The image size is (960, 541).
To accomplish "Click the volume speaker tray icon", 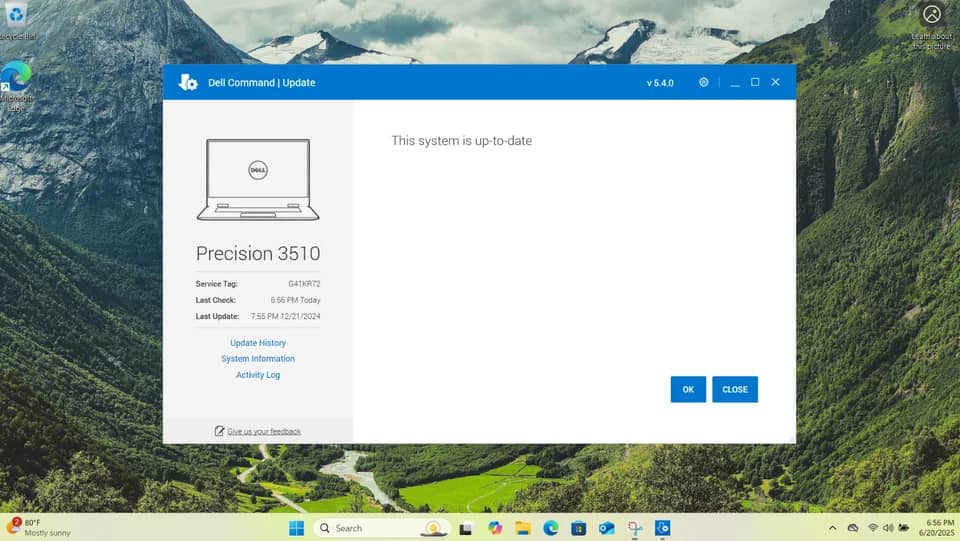I will tap(888, 528).
